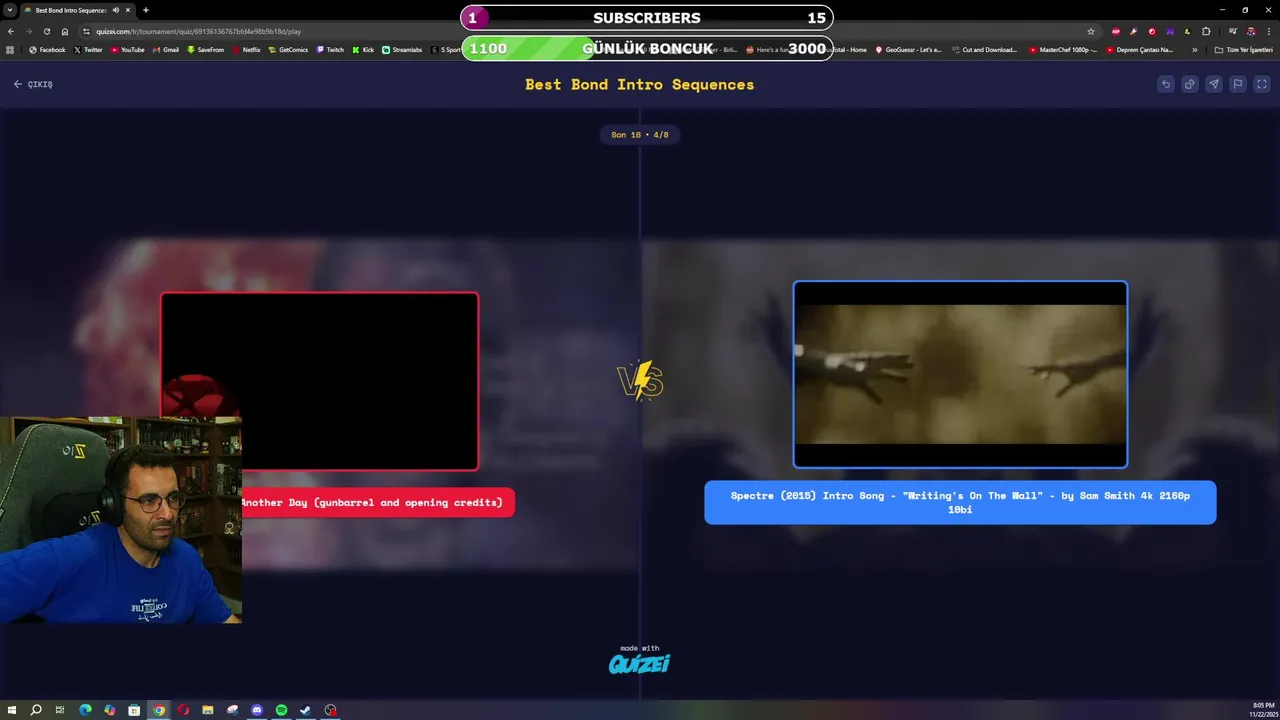Open MasterChef 1080p bookmark
The height and width of the screenshot is (720, 1280).
pyautogui.click(x=1063, y=50)
